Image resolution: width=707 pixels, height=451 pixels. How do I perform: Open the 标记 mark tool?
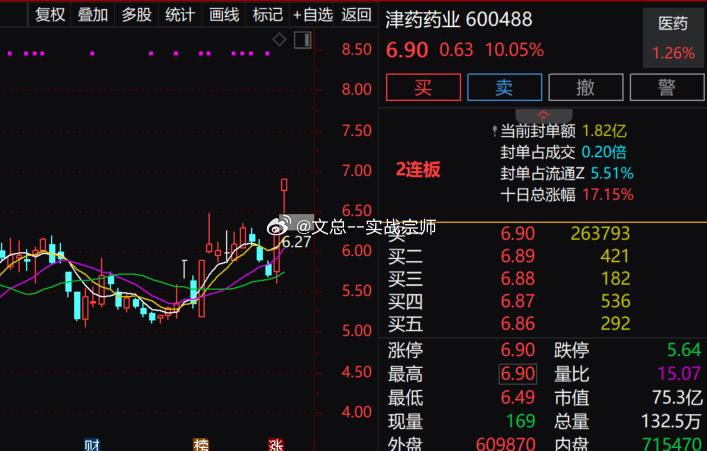pos(267,14)
